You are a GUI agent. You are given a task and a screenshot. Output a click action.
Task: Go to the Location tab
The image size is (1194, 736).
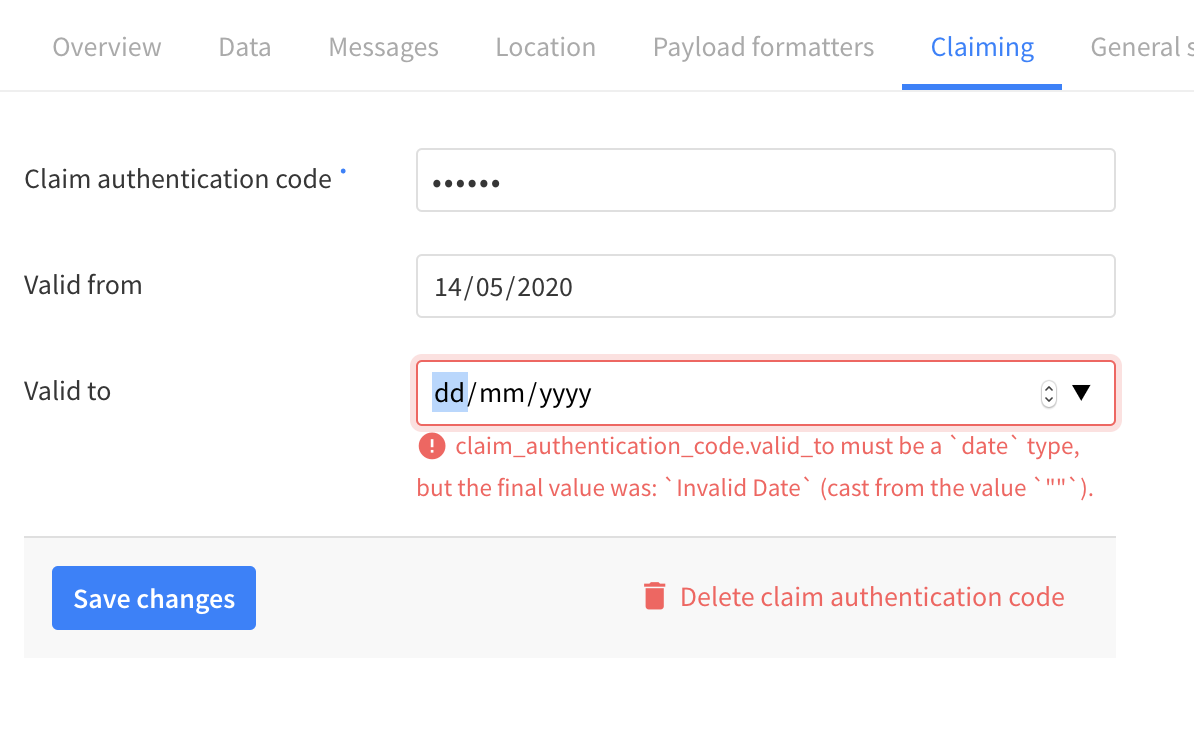click(545, 46)
